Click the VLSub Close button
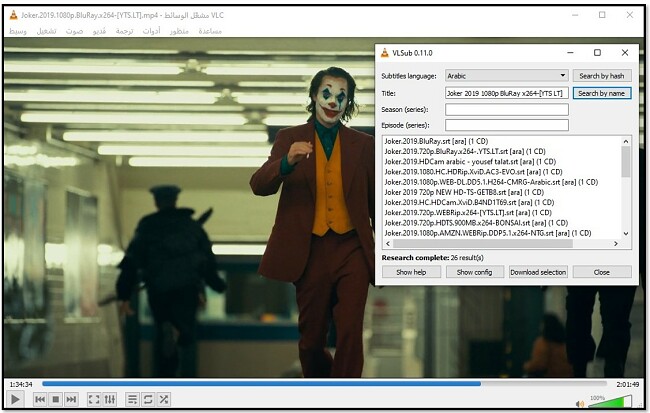 [602, 272]
